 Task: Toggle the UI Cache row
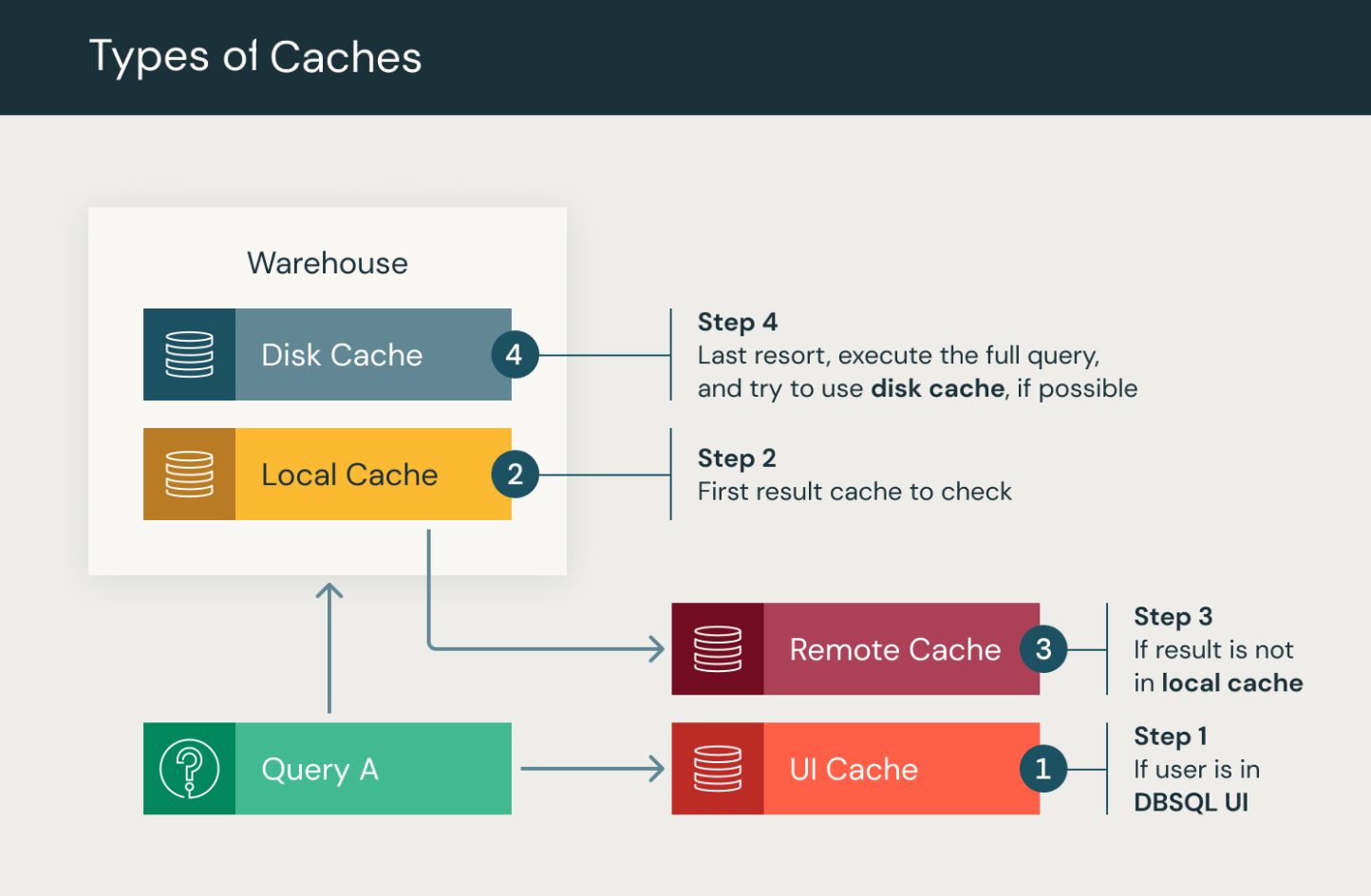[855, 769]
